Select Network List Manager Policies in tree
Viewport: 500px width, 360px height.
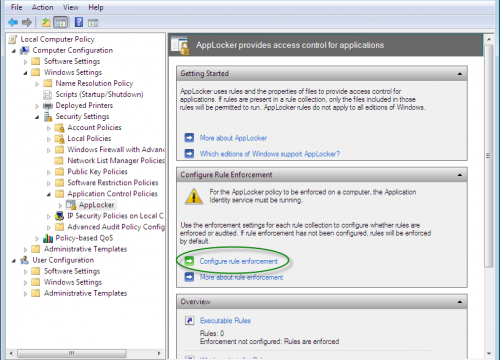click(x=116, y=161)
